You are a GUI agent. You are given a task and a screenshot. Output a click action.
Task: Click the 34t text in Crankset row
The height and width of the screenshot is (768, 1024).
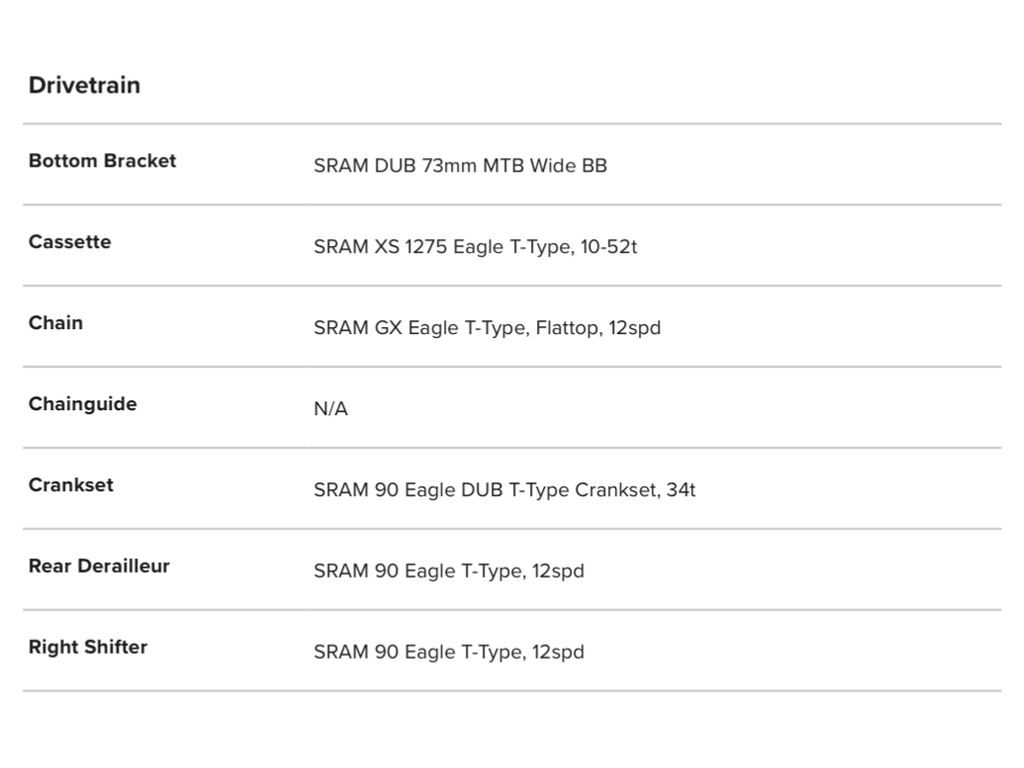tap(681, 490)
